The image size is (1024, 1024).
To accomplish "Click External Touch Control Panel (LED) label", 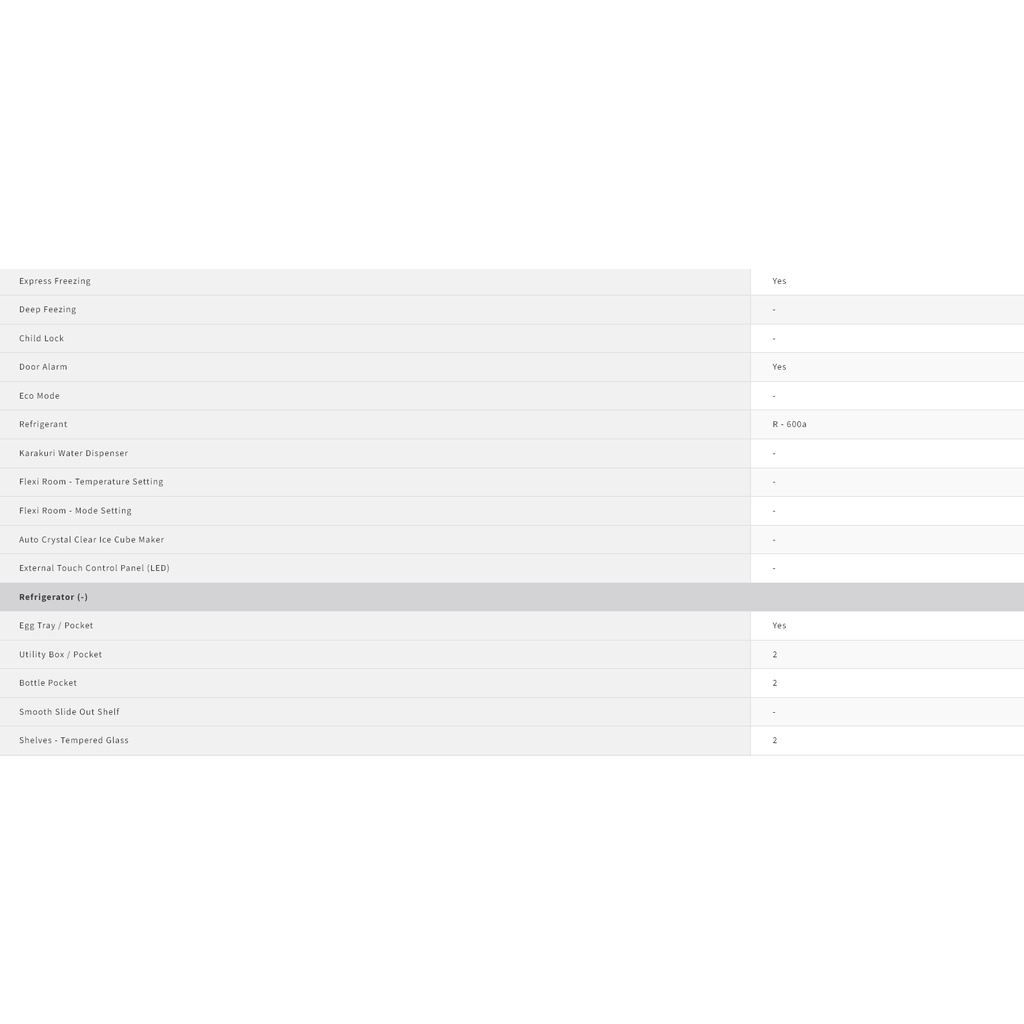I will coord(95,568).
